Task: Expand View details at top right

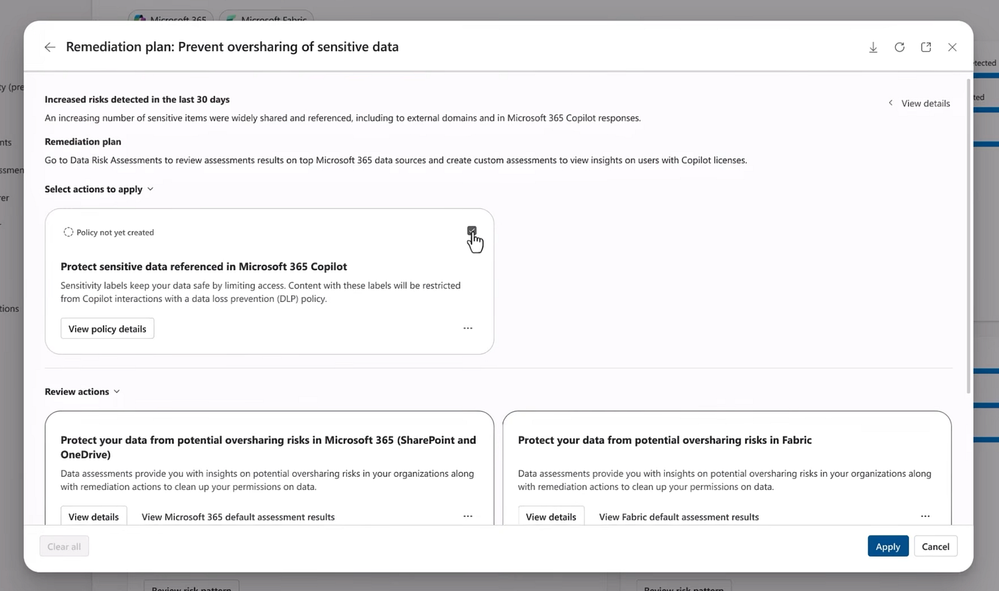Action: click(x=920, y=103)
